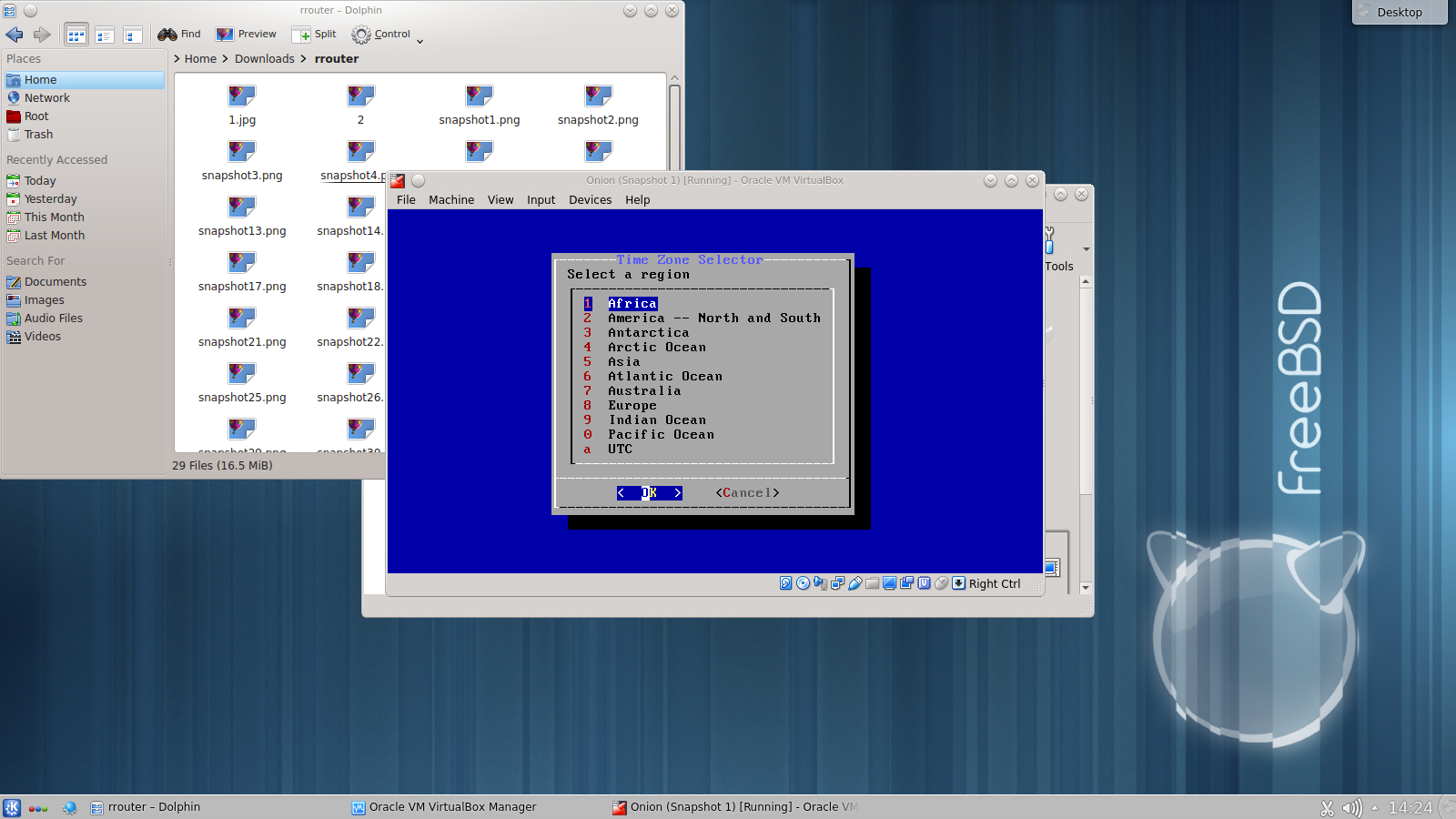Expand the breadcrumb arrow before Home
The width and height of the screenshot is (1456, 819).
pyautogui.click(x=177, y=59)
